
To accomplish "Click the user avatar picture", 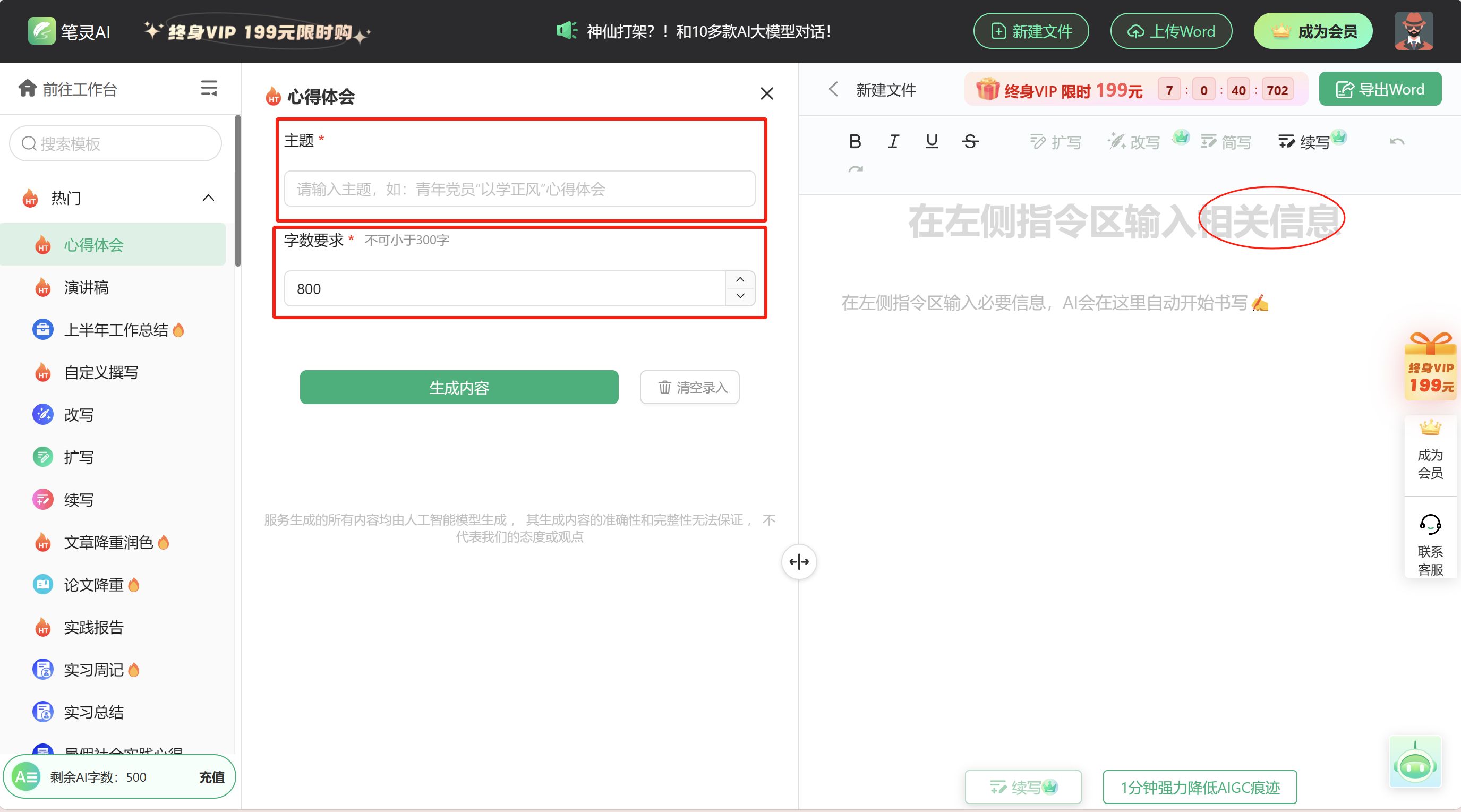I will [x=1413, y=31].
